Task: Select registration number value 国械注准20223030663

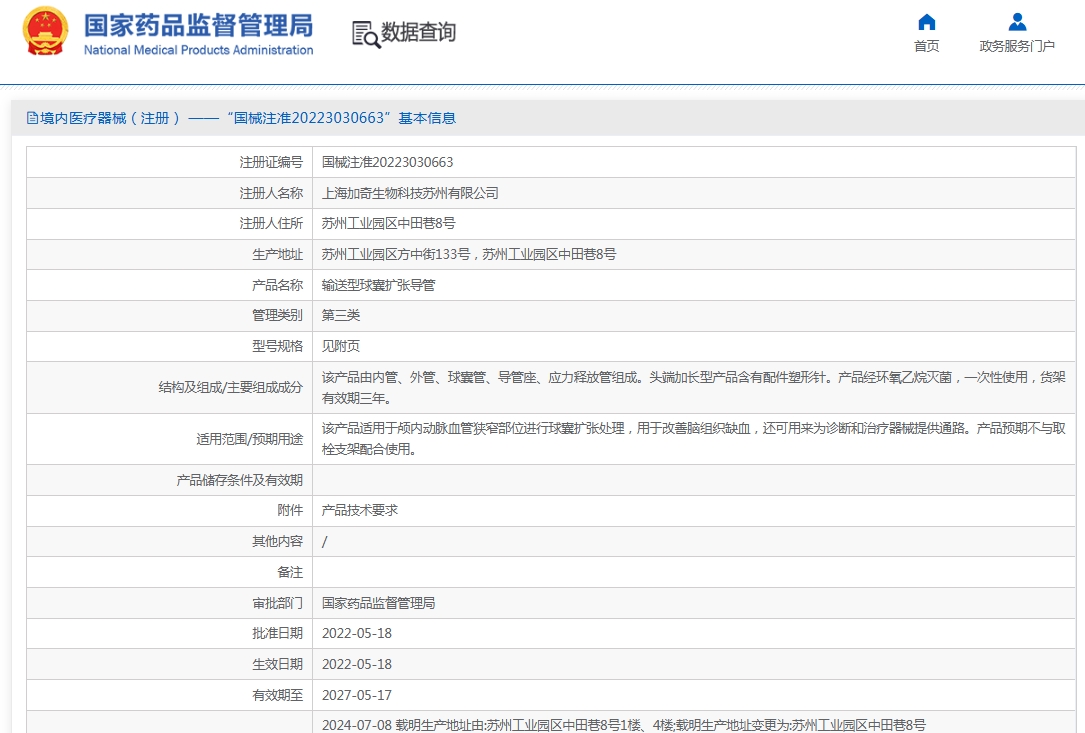Action: (x=388, y=162)
